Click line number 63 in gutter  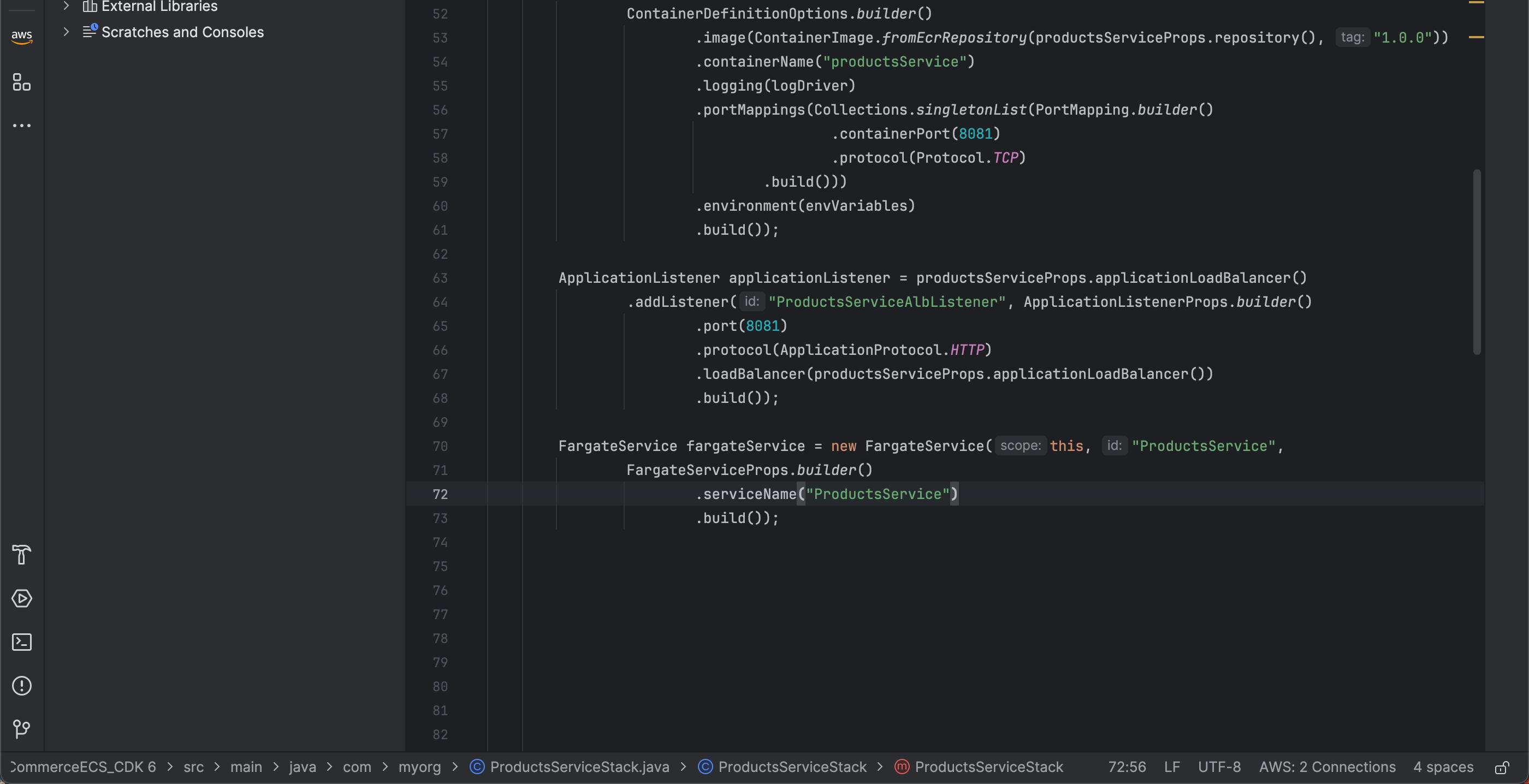coord(440,278)
